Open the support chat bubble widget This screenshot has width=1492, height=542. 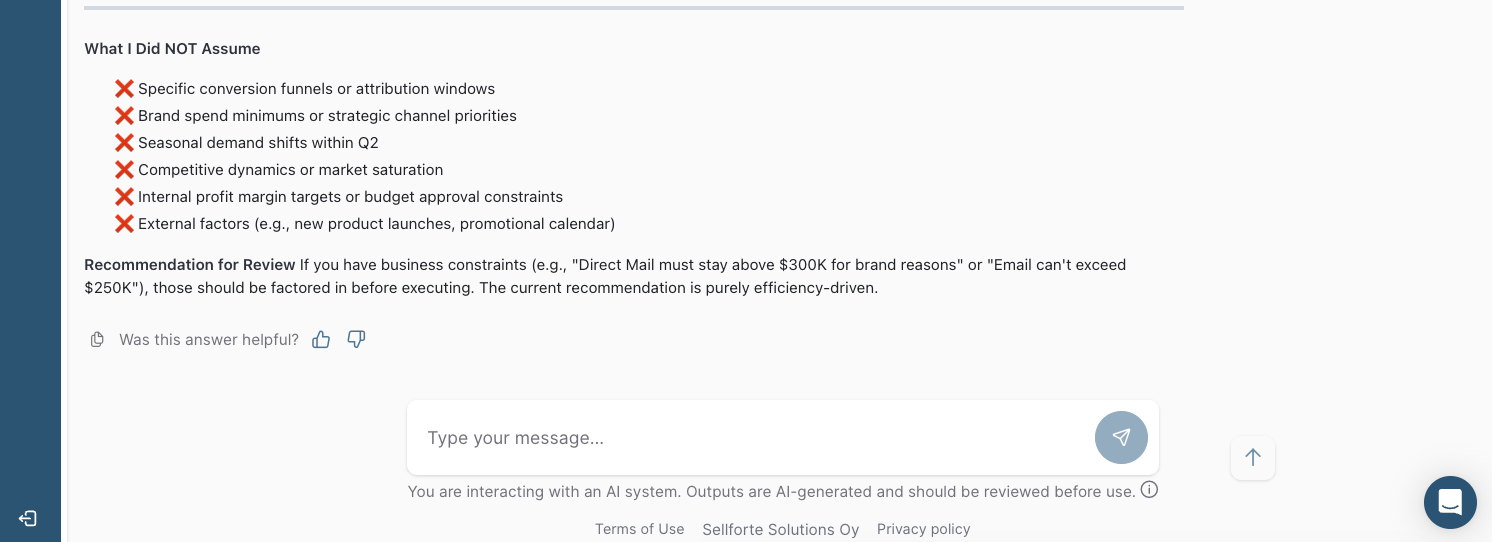[x=1450, y=502]
